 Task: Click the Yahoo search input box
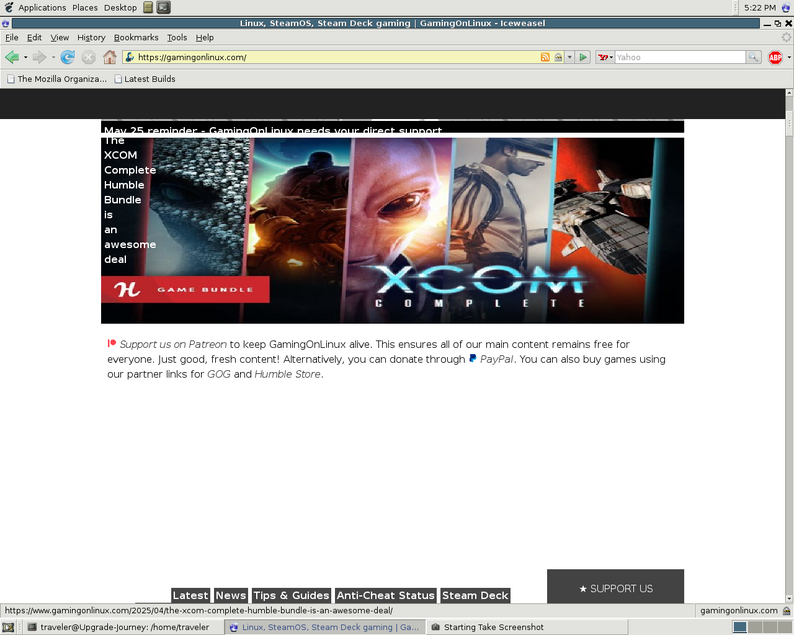click(x=680, y=57)
